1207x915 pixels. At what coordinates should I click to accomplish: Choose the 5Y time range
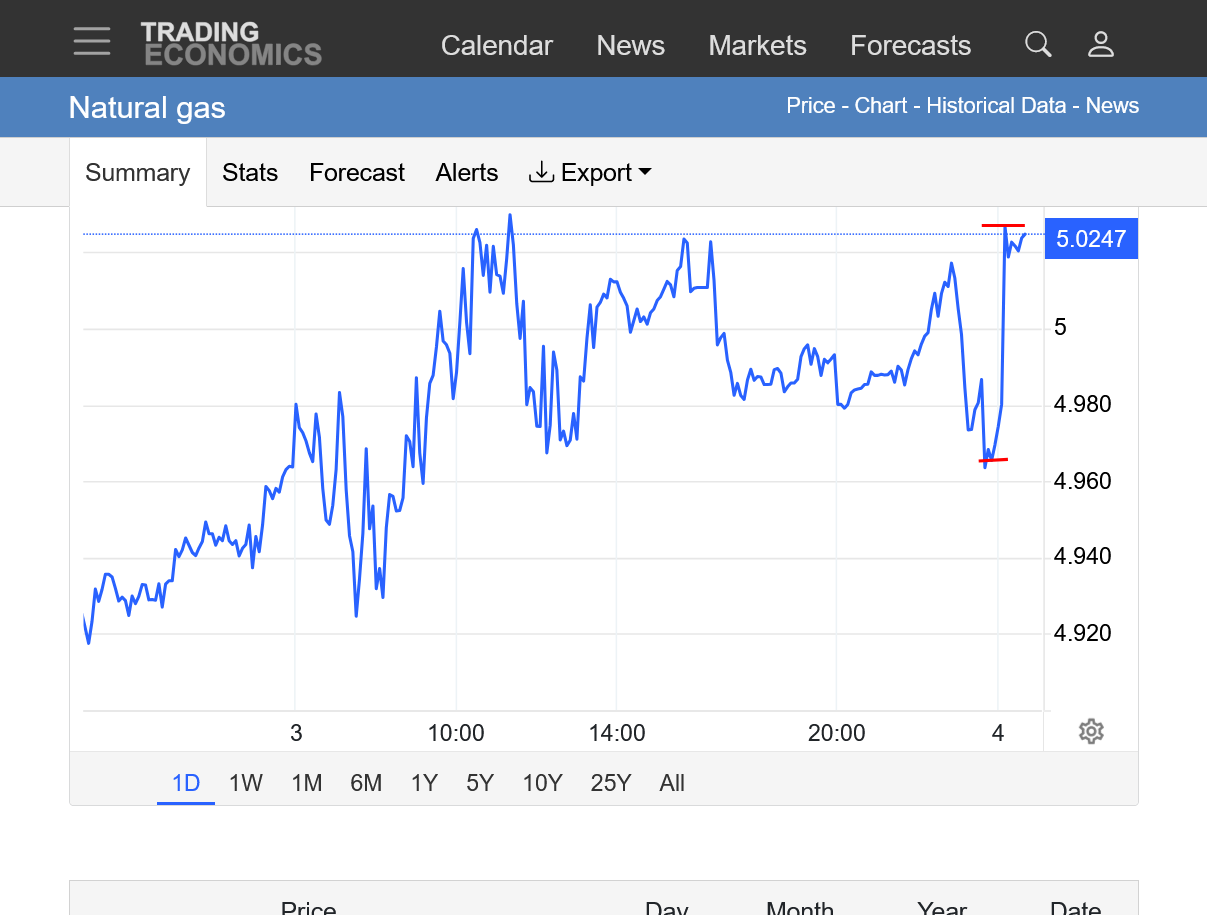coord(480,783)
